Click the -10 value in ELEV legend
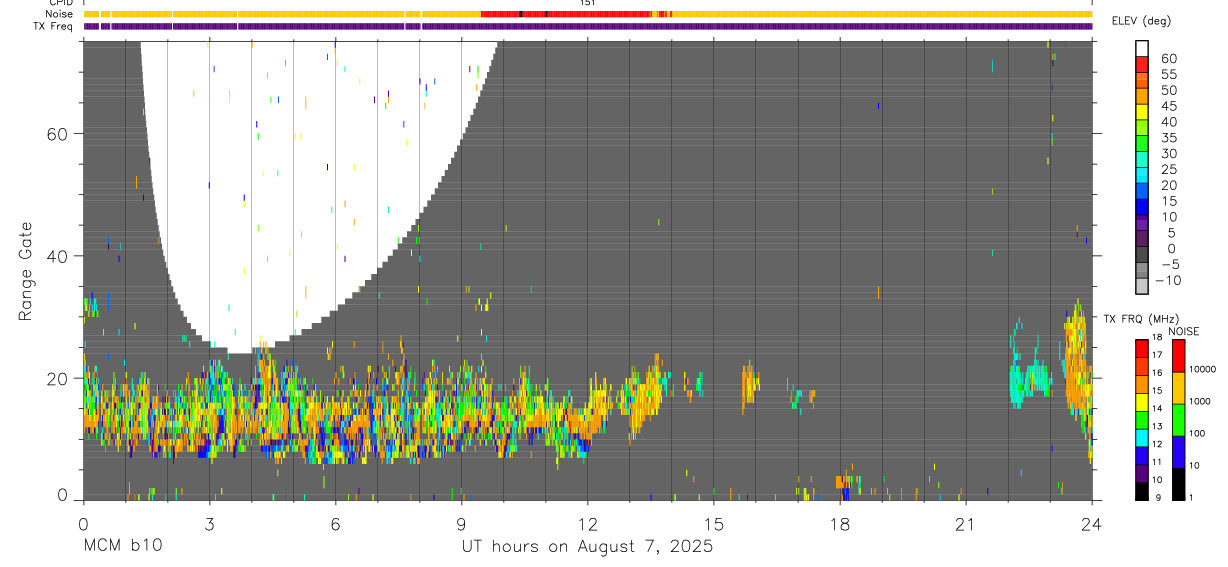The width and height of the screenshot is (1228, 567). point(1167,281)
